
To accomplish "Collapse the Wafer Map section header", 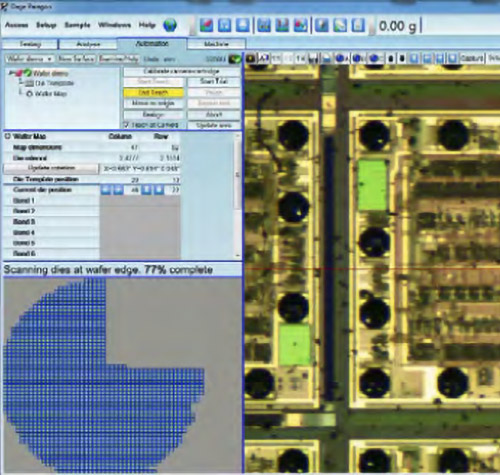I will click(x=7, y=136).
